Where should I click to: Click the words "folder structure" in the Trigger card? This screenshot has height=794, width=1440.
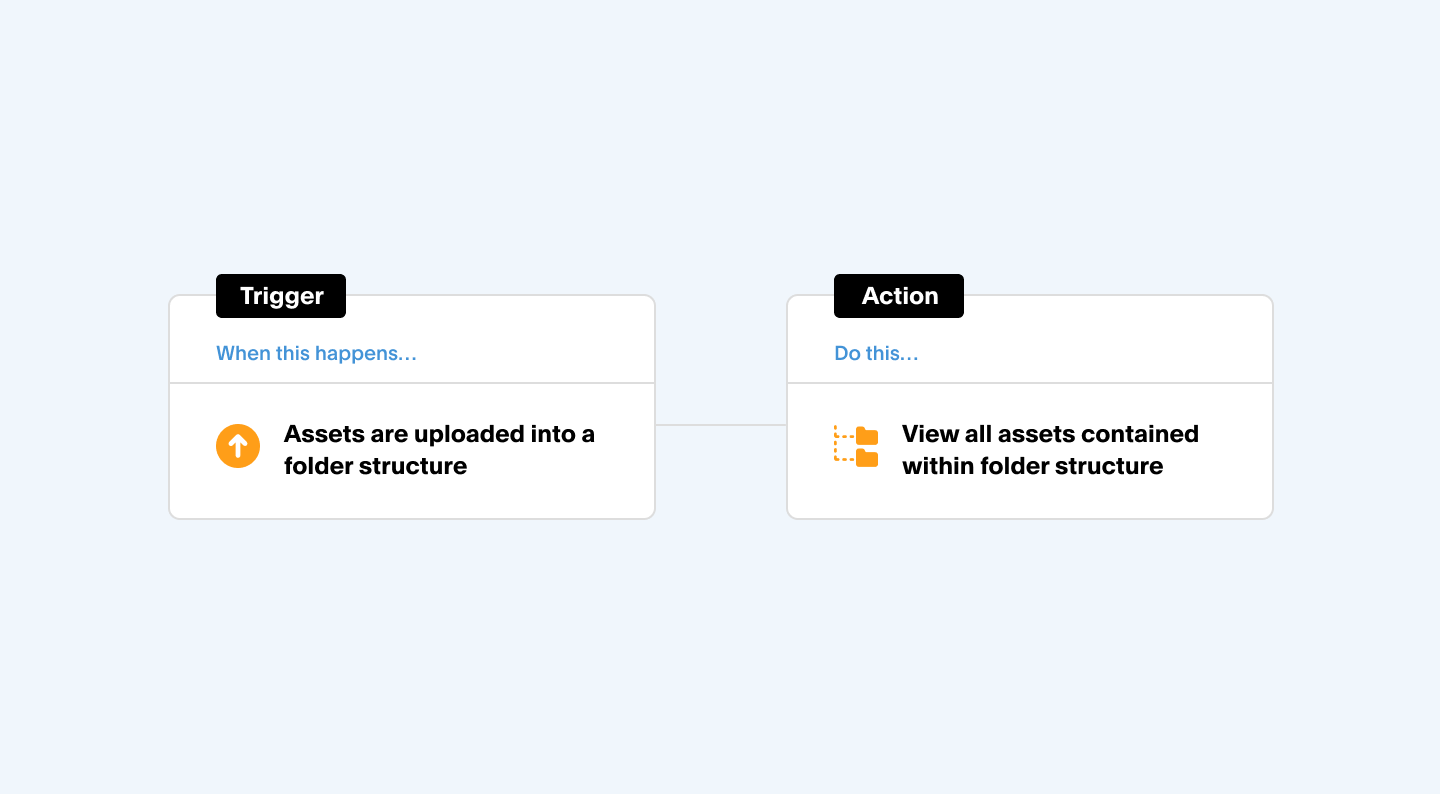coord(375,466)
